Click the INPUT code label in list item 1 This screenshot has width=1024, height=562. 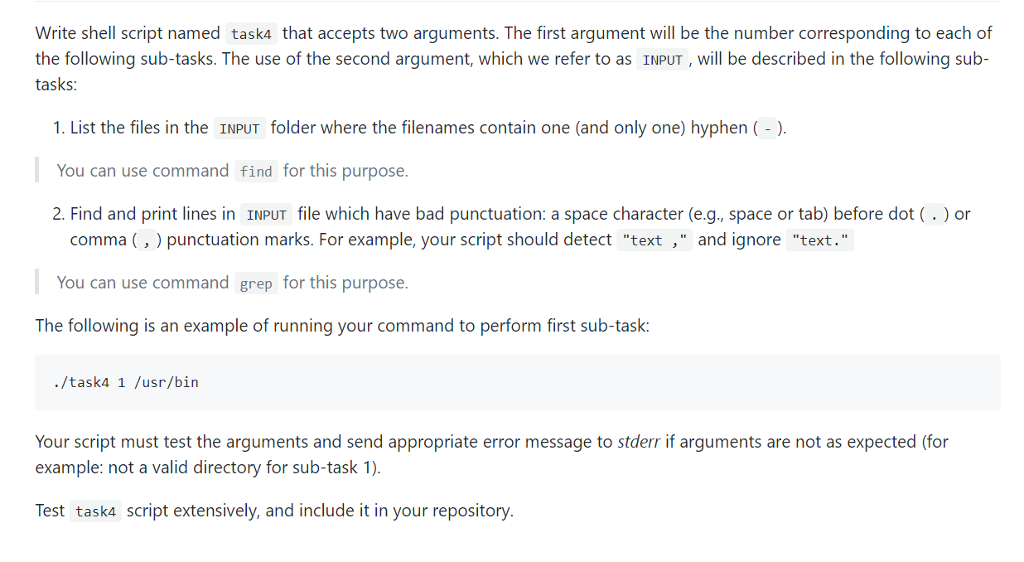239,128
